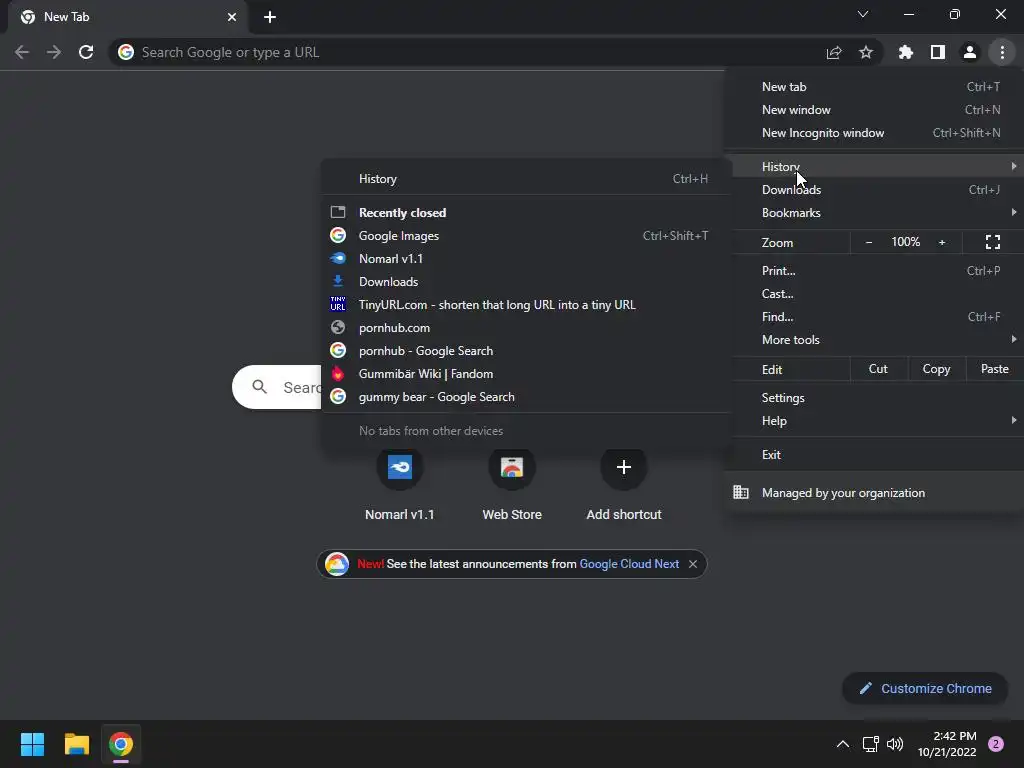Expand the Bookmarks submenu
The image size is (1024, 768).
tap(874, 213)
